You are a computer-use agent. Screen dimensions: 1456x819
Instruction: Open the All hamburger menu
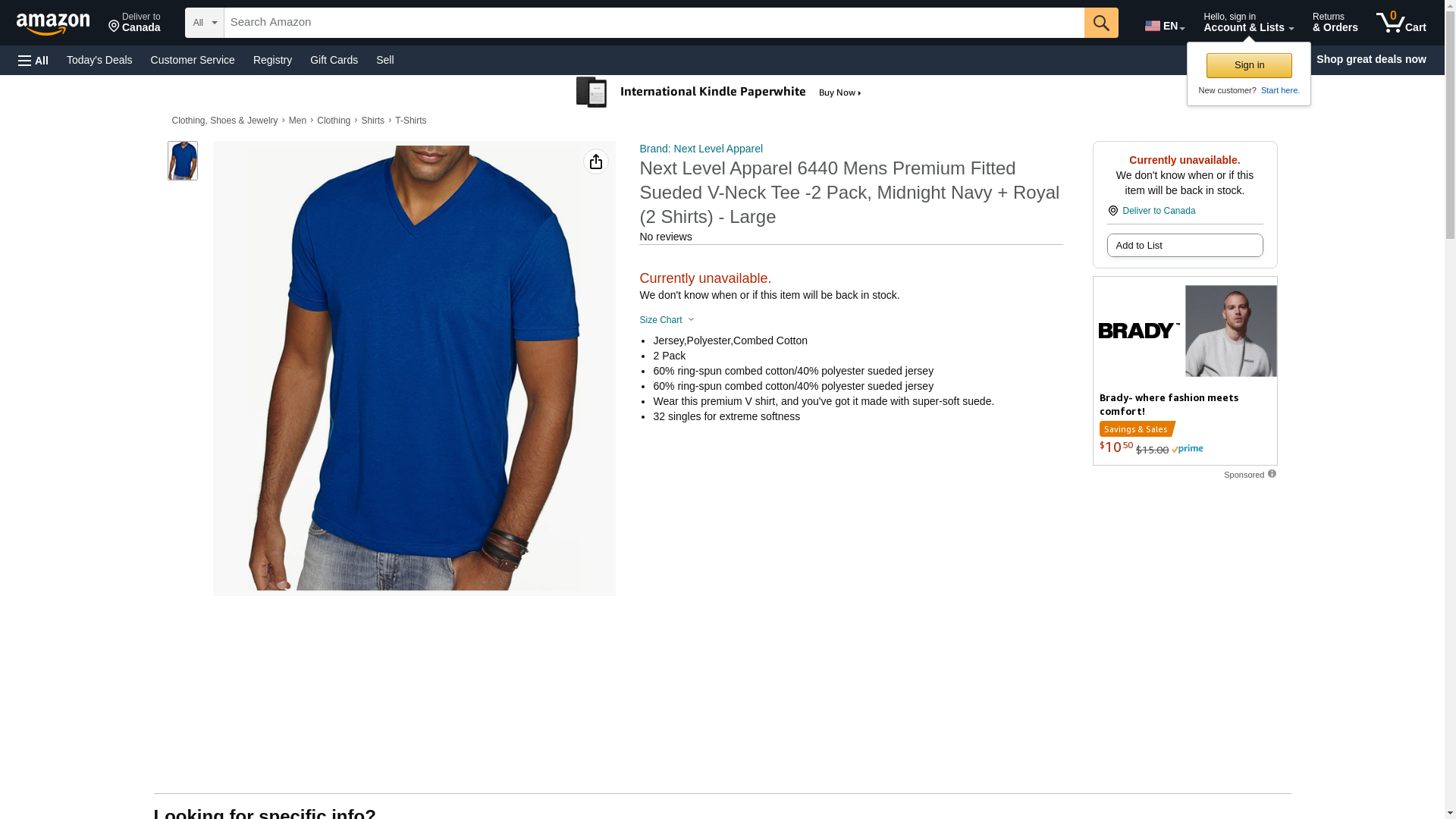33,60
